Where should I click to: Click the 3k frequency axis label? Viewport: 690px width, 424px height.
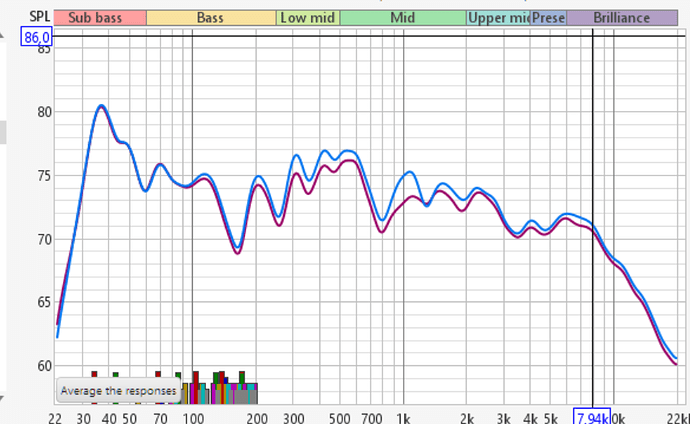pyautogui.click(x=503, y=418)
